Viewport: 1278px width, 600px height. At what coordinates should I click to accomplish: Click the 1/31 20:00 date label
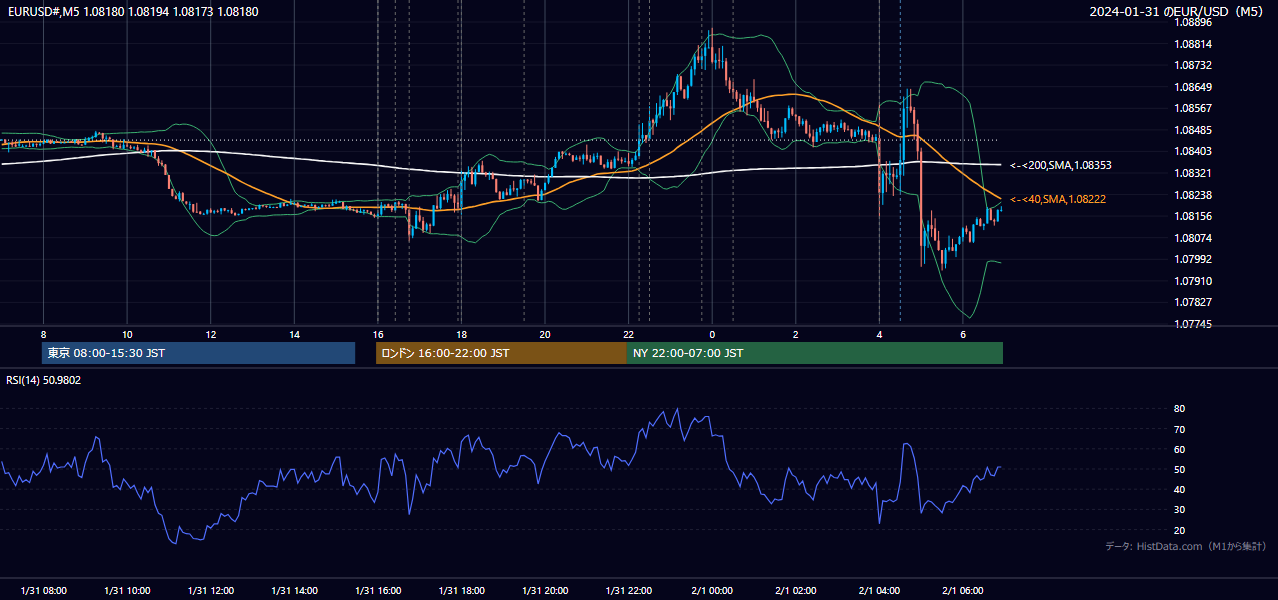[x=545, y=591]
